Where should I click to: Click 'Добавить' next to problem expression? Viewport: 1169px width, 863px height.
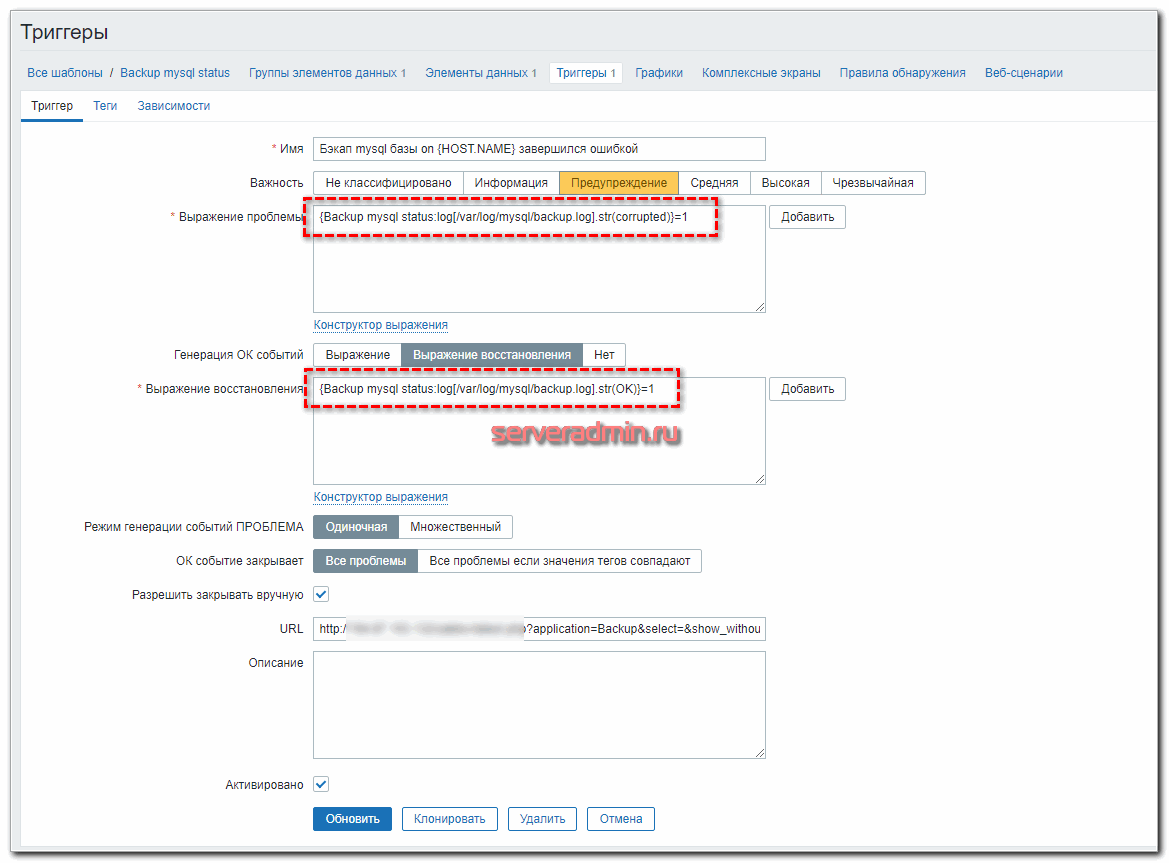[x=806, y=217]
